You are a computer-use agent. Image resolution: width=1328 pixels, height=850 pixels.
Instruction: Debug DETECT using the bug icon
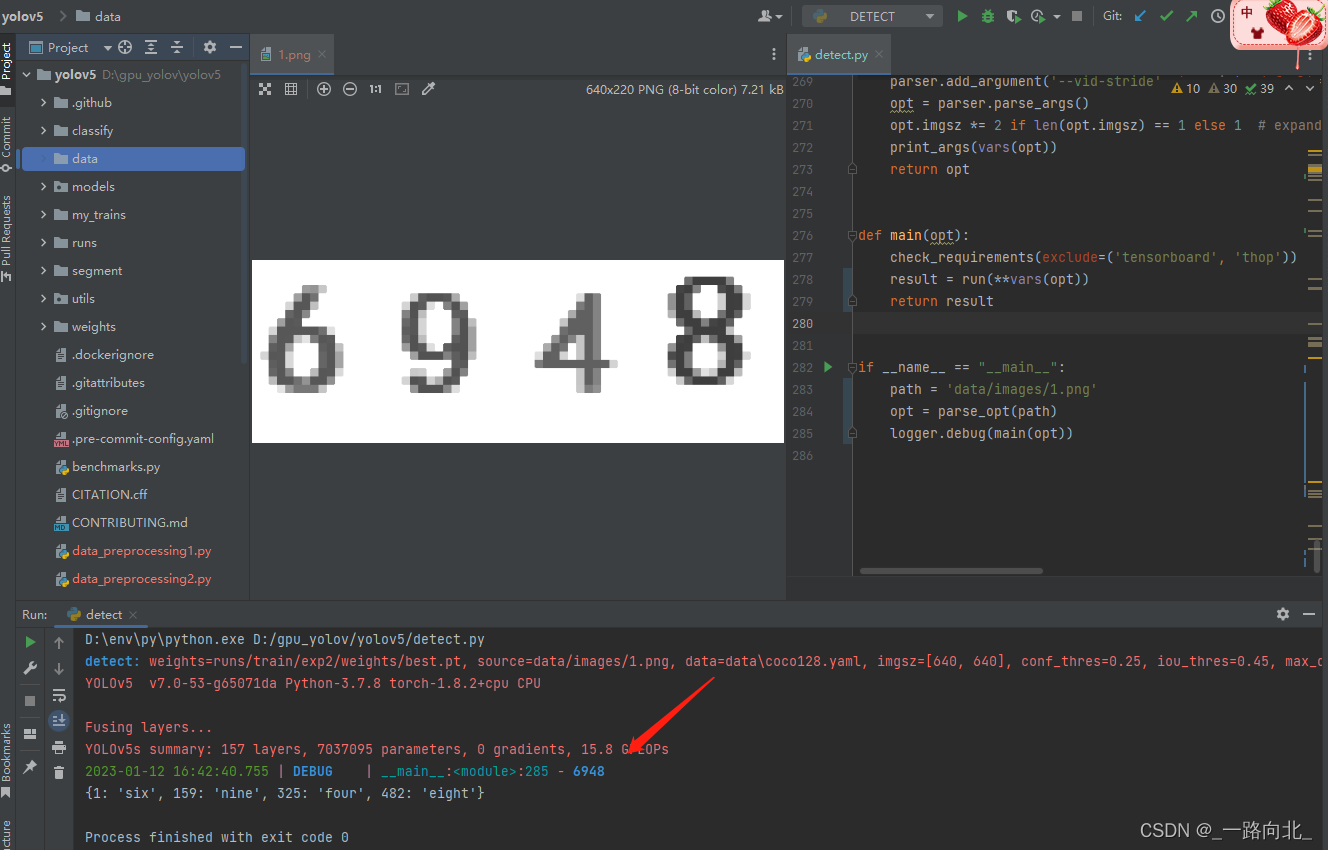[x=987, y=16]
